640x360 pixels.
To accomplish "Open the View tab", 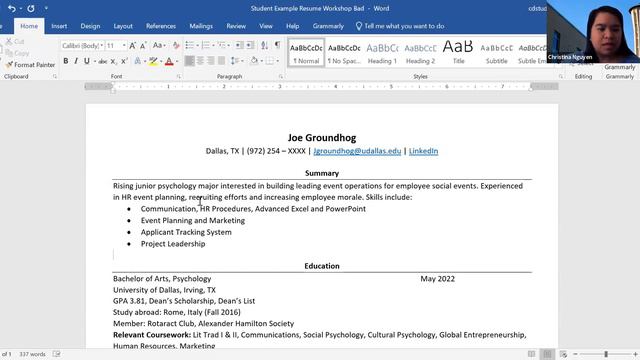I will point(266,26).
